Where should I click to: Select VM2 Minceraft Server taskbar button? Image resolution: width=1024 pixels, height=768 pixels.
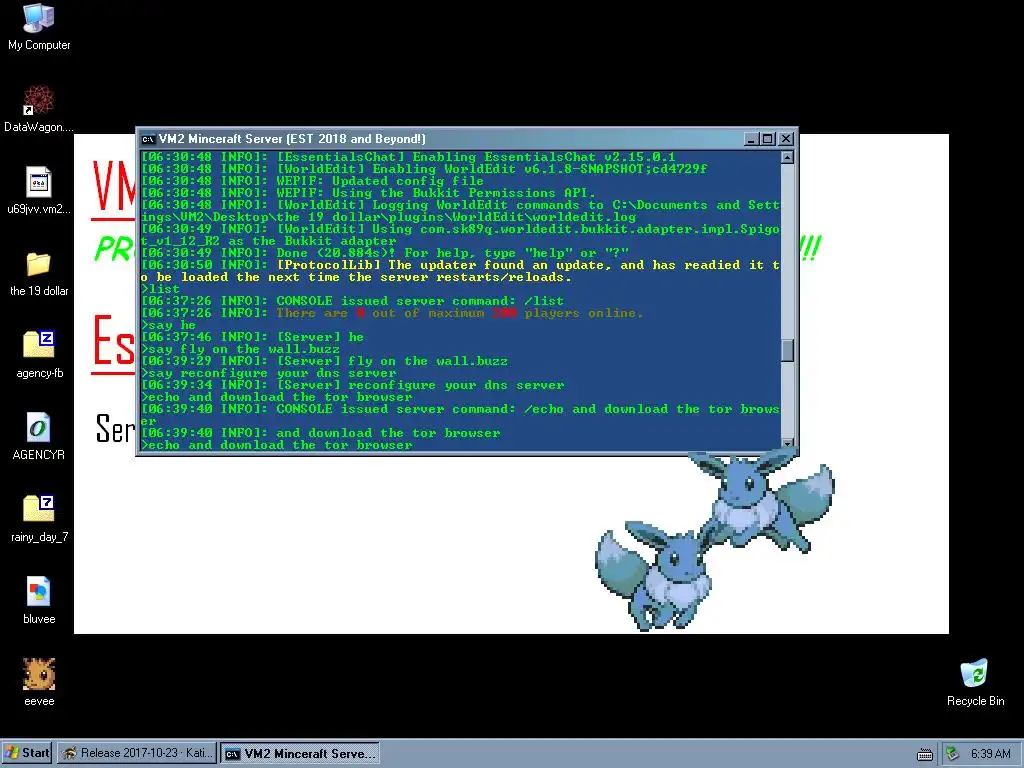[300, 754]
